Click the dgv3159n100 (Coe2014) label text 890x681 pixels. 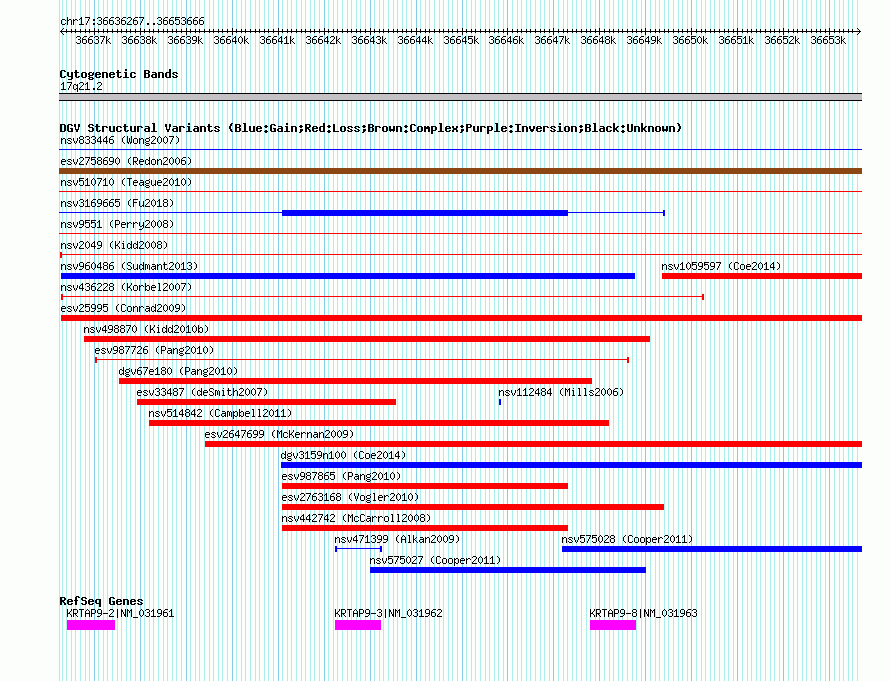[x=343, y=455]
